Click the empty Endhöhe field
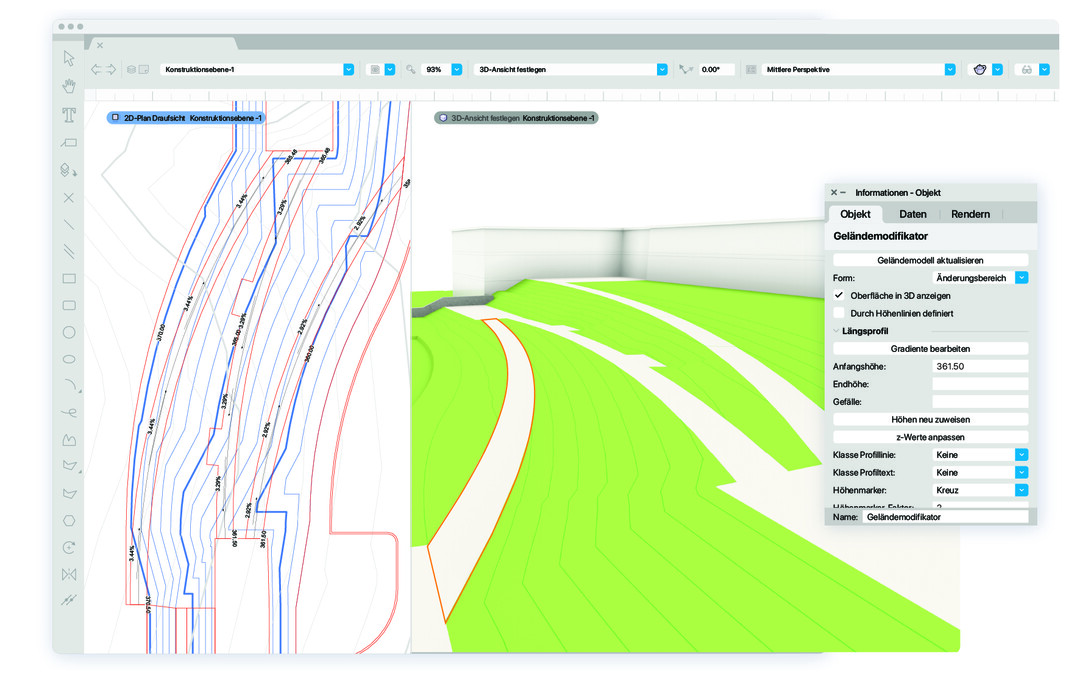 click(x=980, y=384)
